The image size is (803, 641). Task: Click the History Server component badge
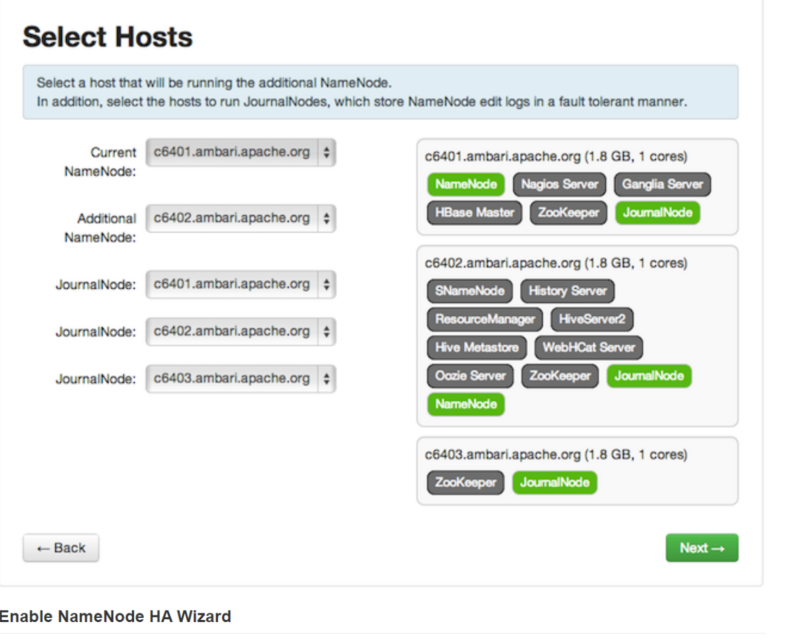click(567, 291)
